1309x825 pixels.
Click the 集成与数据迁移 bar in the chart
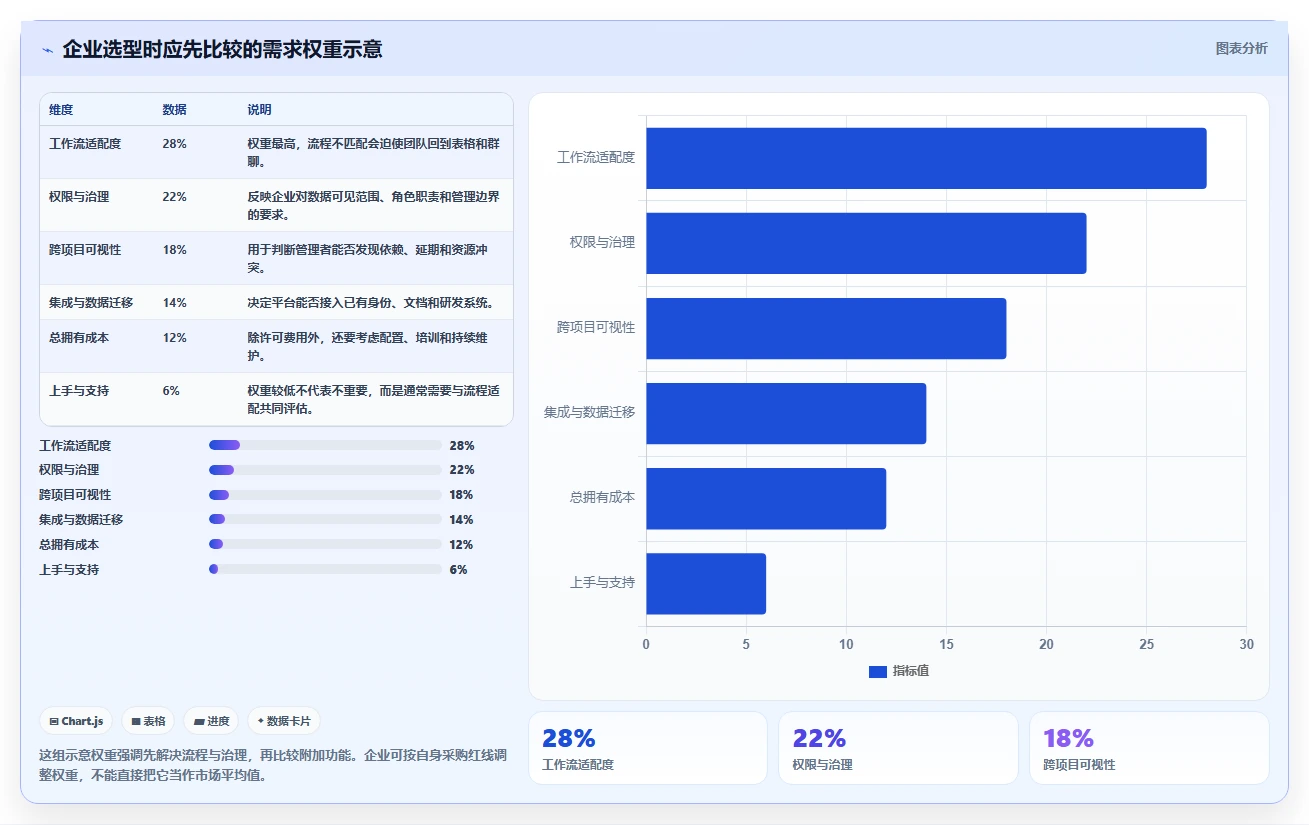tap(786, 413)
